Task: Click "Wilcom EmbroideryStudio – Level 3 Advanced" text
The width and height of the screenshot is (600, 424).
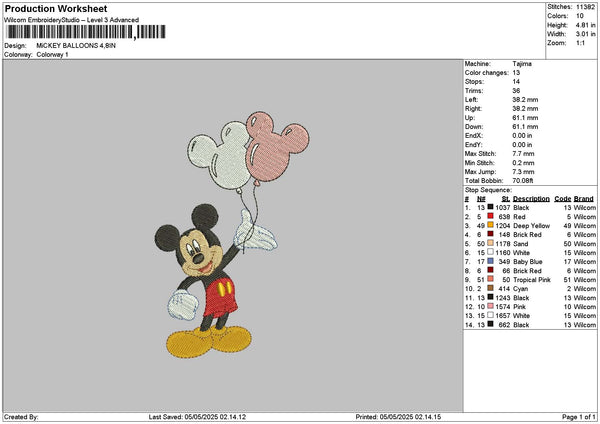Action: (x=72, y=20)
